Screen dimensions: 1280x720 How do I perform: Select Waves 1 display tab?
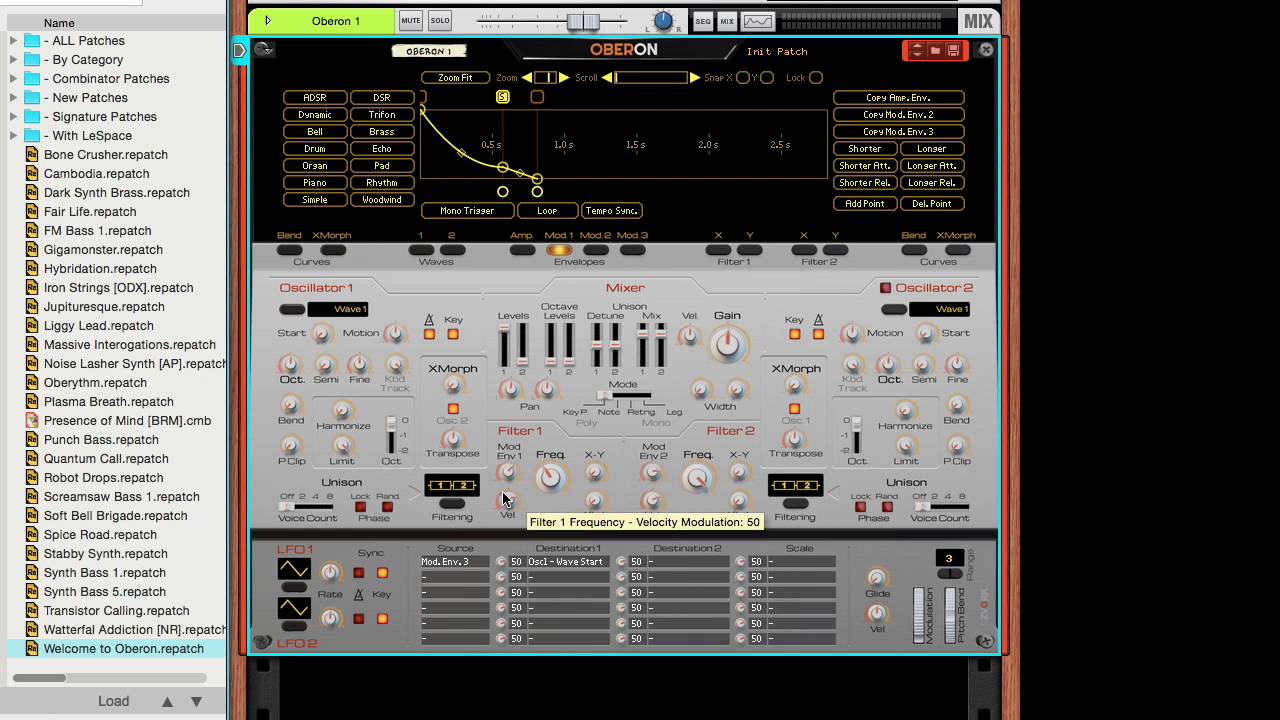pyautogui.click(x=421, y=250)
